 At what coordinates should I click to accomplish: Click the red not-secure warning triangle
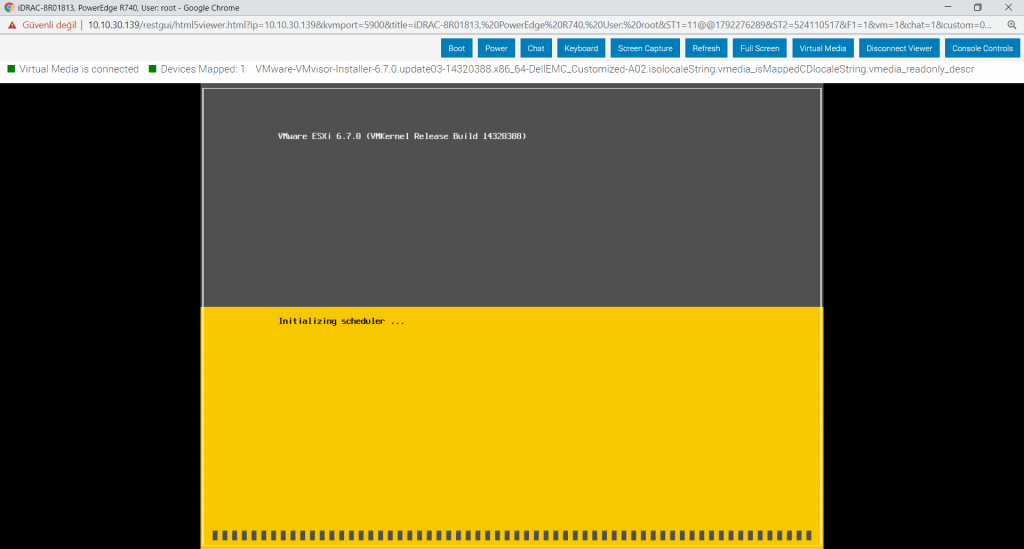12,24
